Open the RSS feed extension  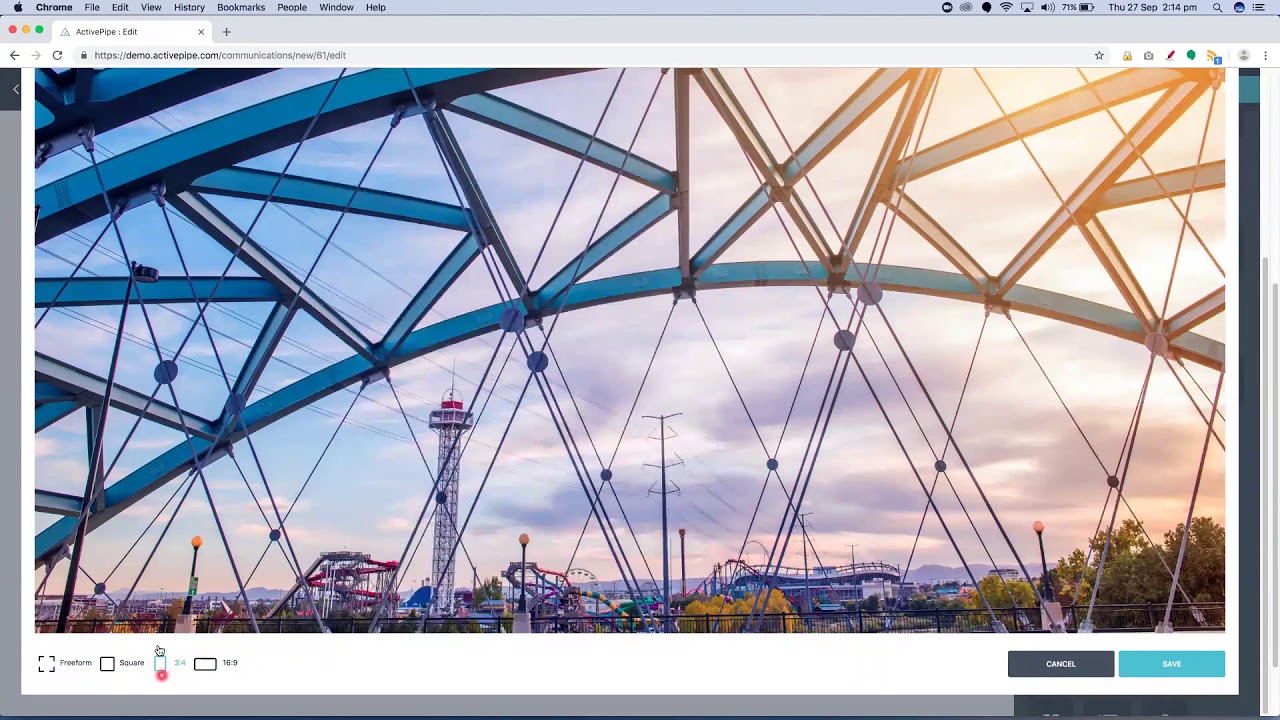tap(1212, 56)
